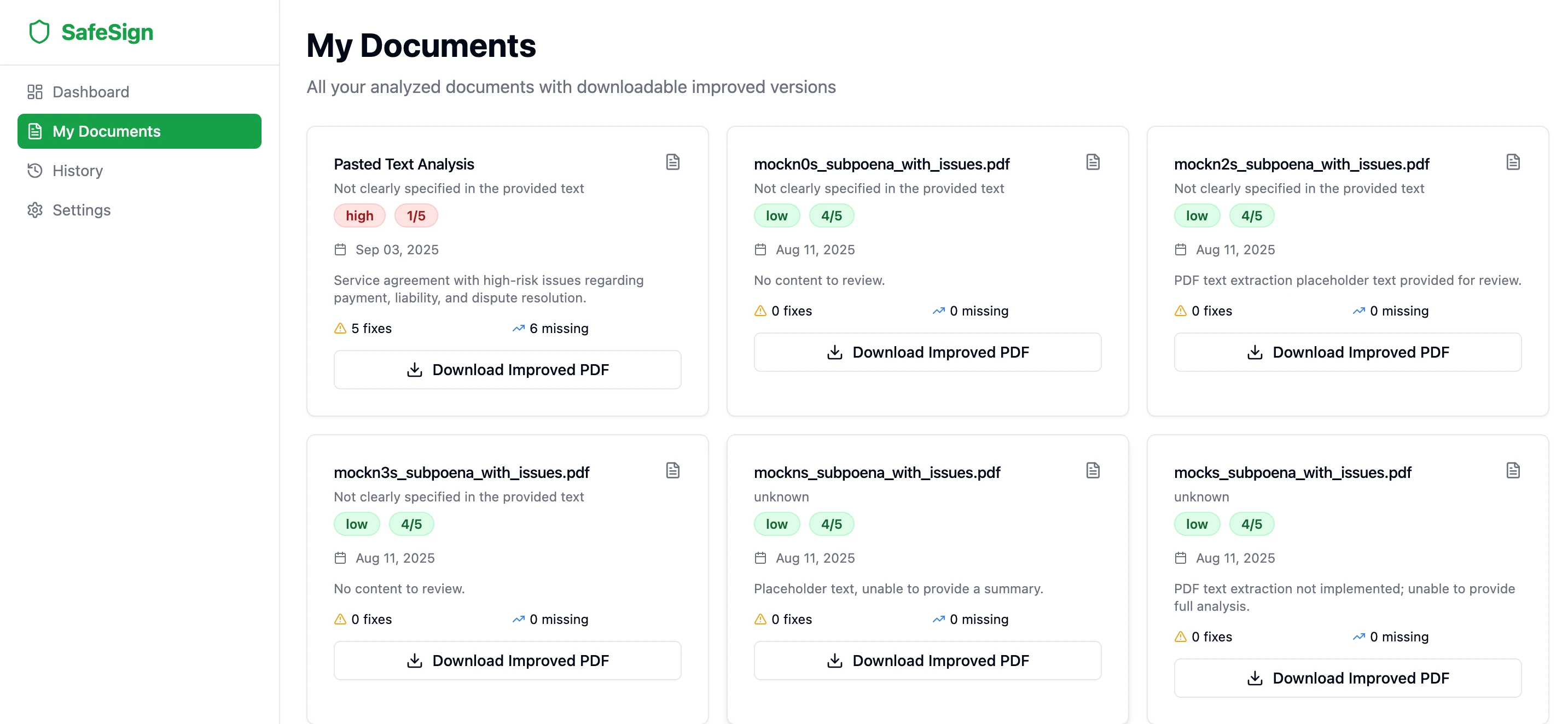Click the file icon on mockn0s_subpoena_with_issues.pdf card

pyautogui.click(x=1093, y=162)
